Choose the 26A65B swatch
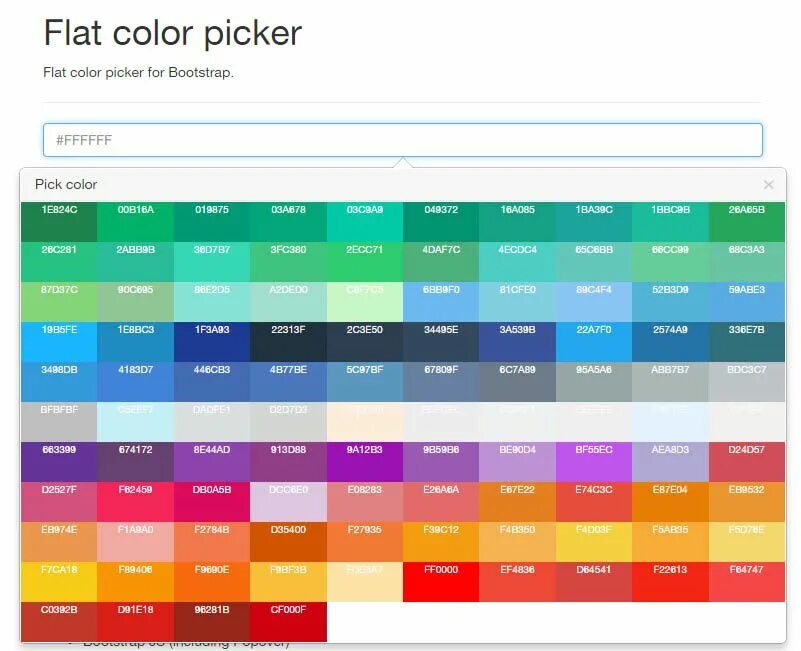 [x=747, y=222]
